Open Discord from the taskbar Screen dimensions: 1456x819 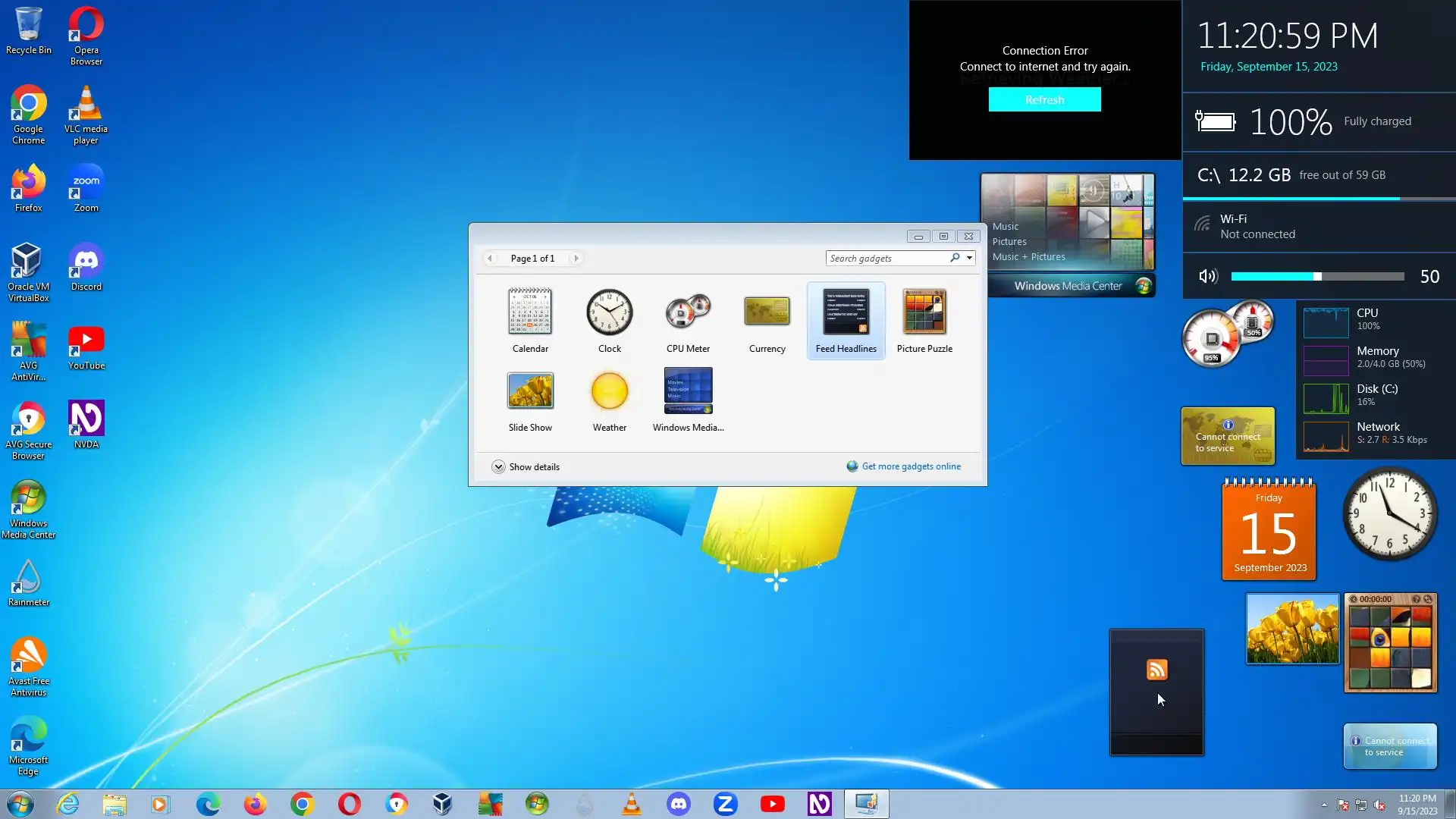[x=678, y=804]
